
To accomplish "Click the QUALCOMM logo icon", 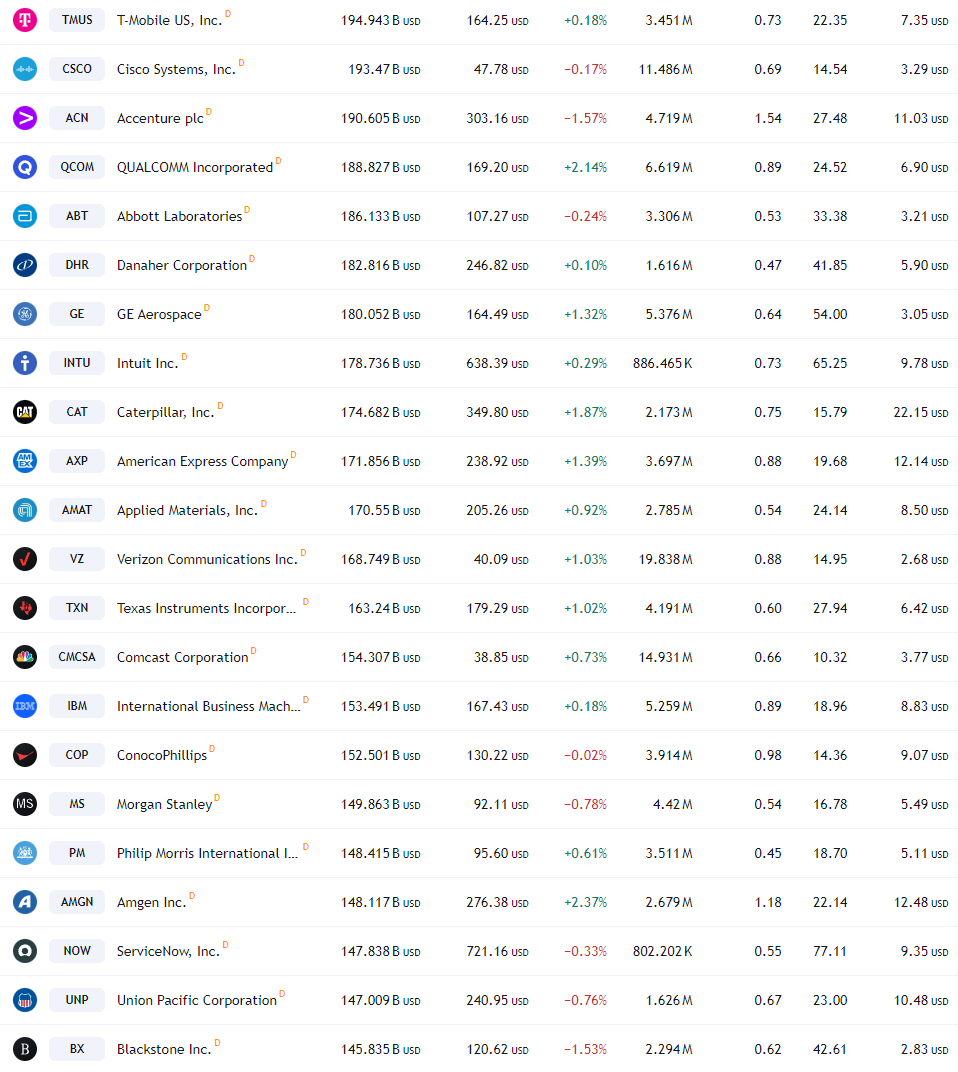I will coord(25,167).
